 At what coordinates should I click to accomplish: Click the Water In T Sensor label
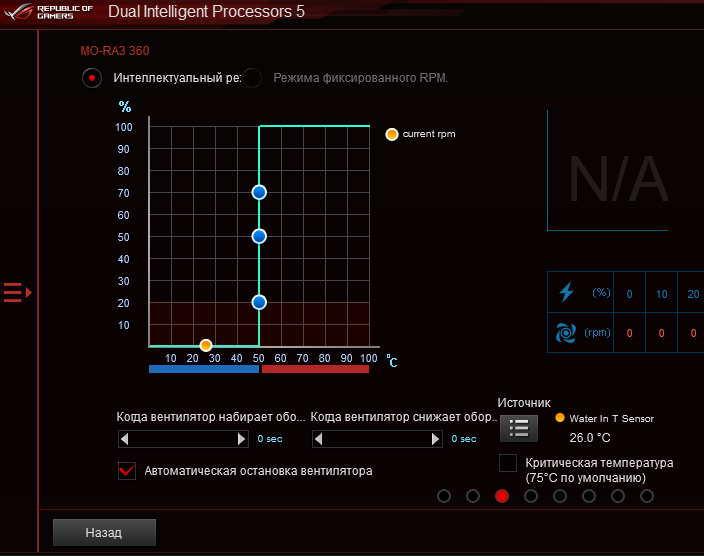click(612, 419)
